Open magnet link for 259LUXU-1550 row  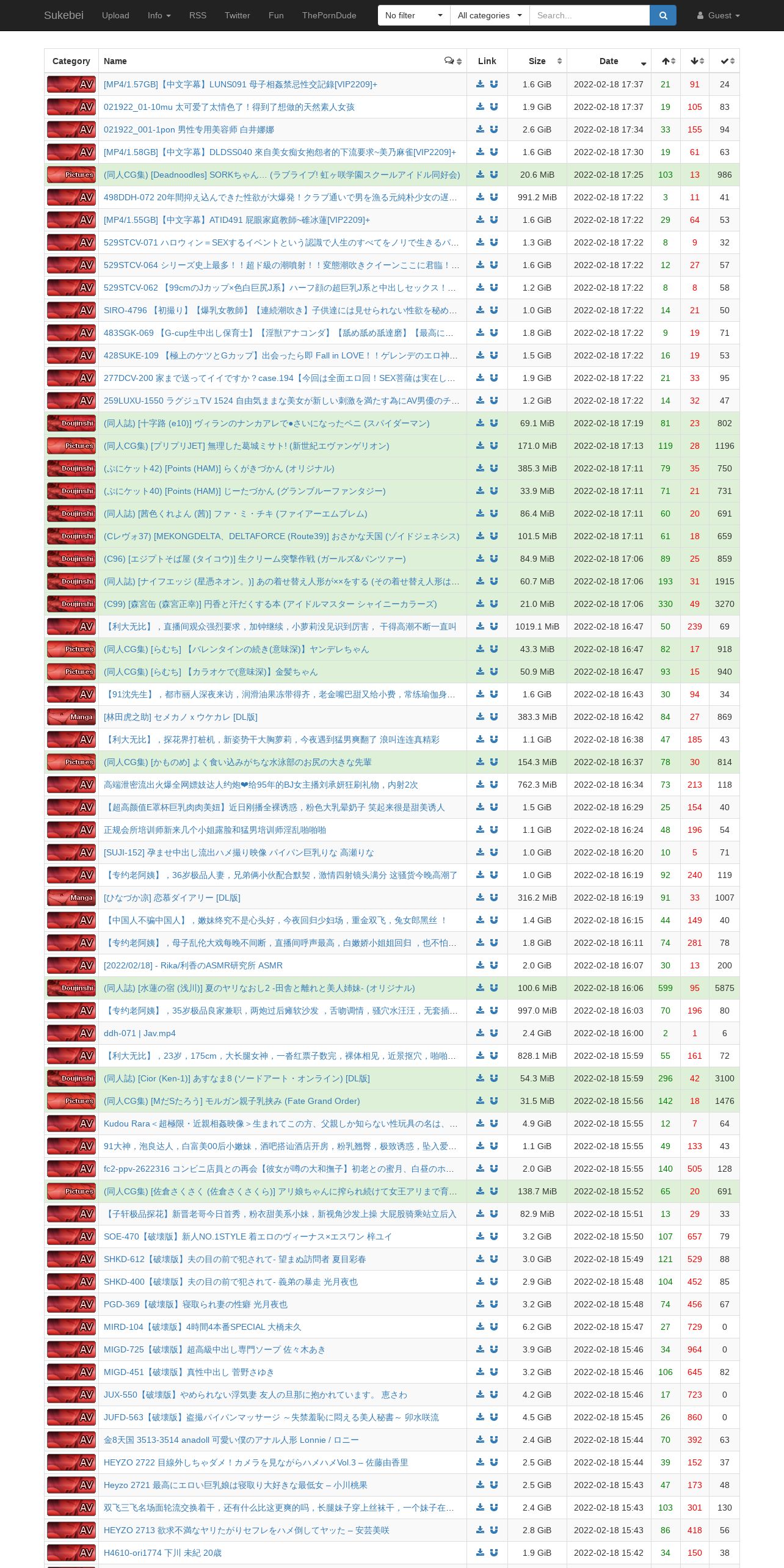[494, 401]
